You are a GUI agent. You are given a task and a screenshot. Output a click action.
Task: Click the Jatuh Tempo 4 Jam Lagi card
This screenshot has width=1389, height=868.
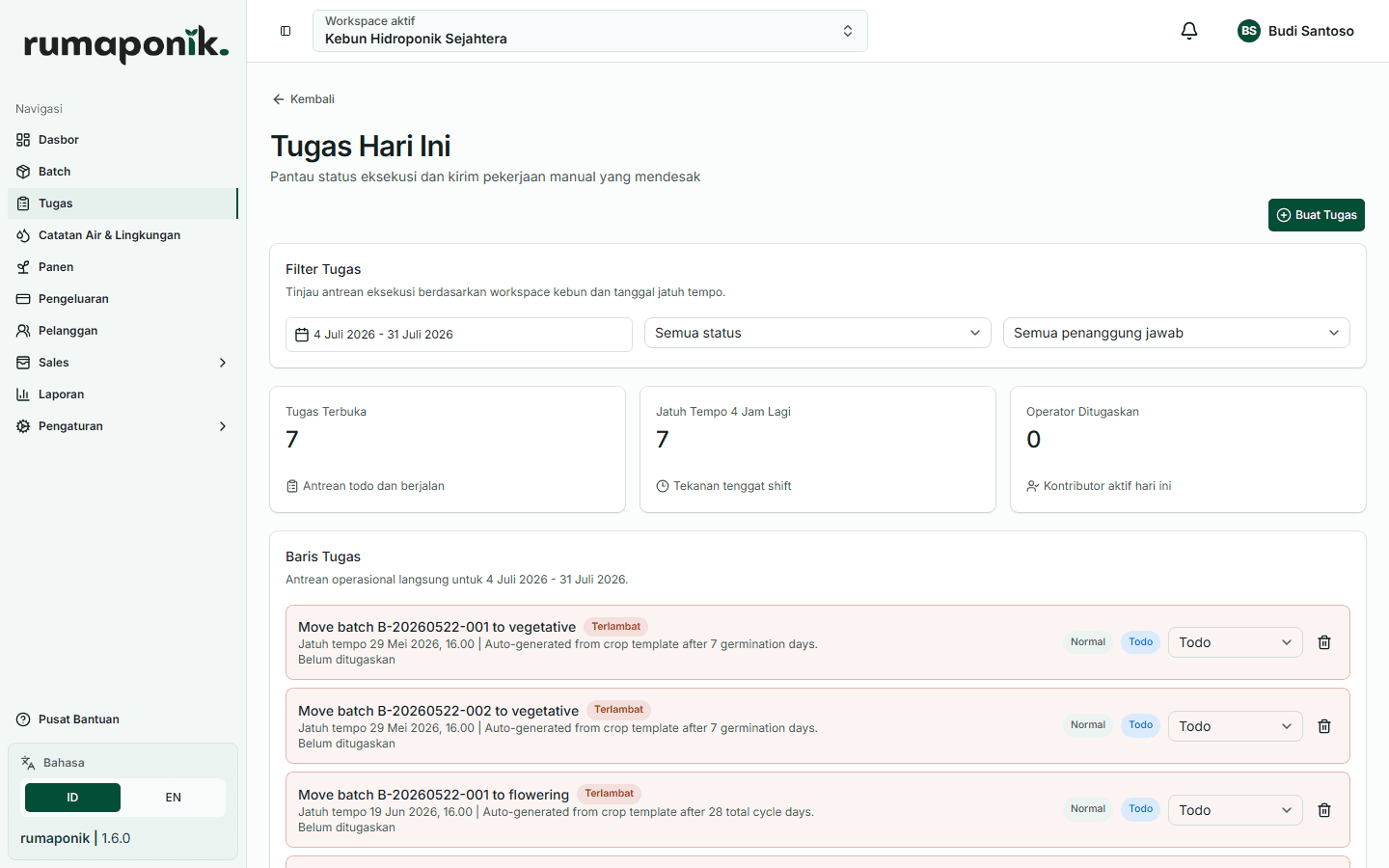(818, 449)
